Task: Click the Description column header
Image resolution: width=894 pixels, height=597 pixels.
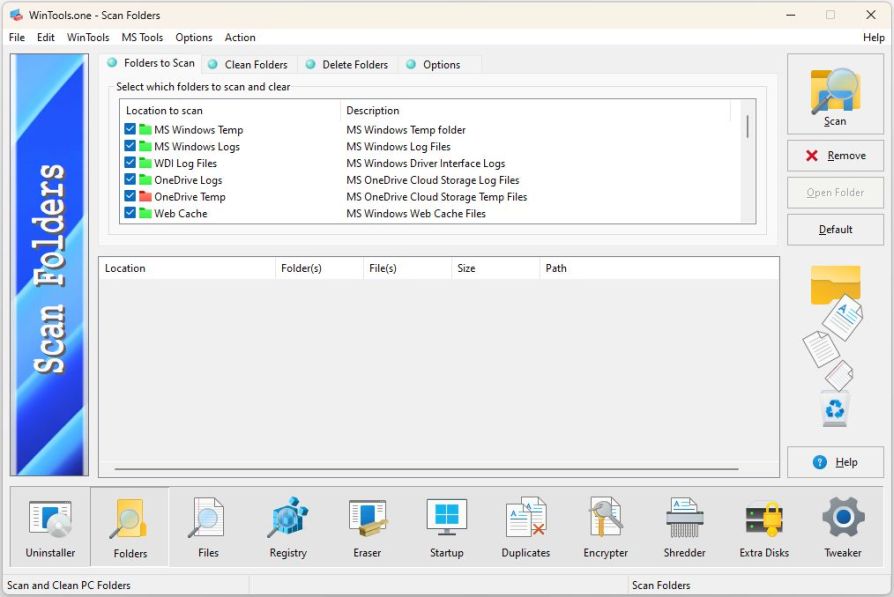Action: tap(535, 111)
